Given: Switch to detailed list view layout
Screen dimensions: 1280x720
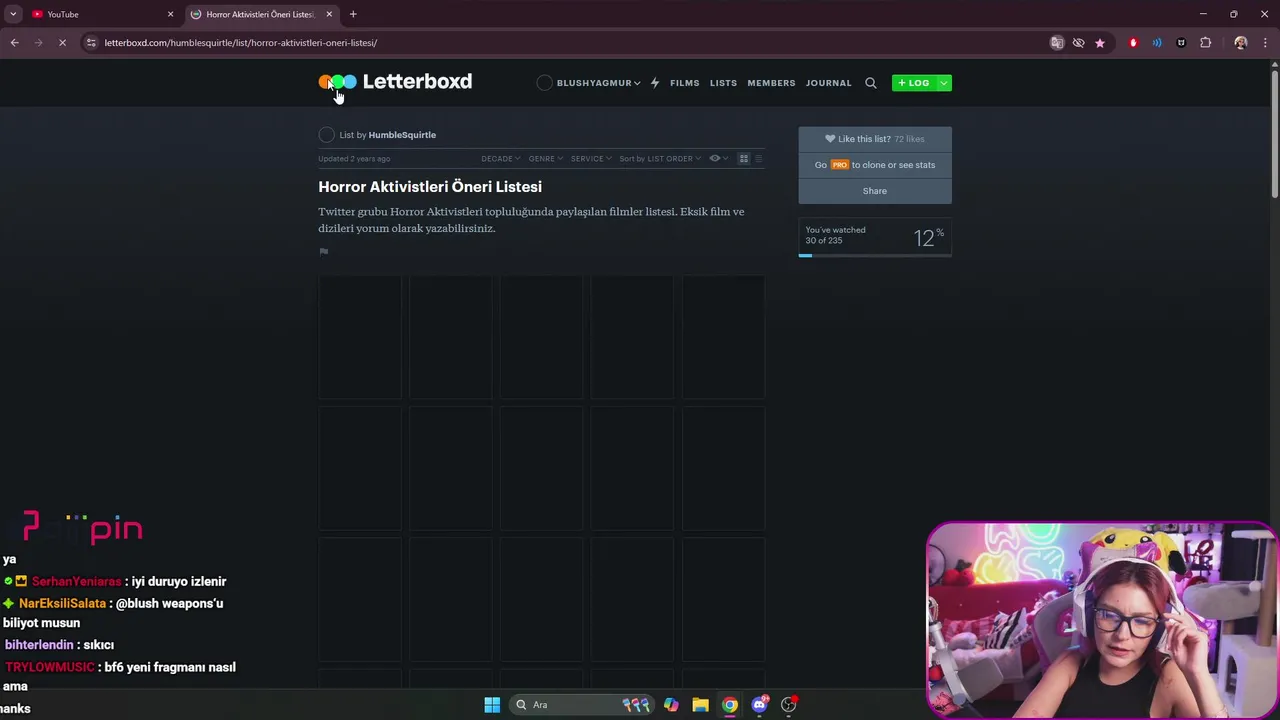Looking at the screenshot, I should [x=758, y=159].
